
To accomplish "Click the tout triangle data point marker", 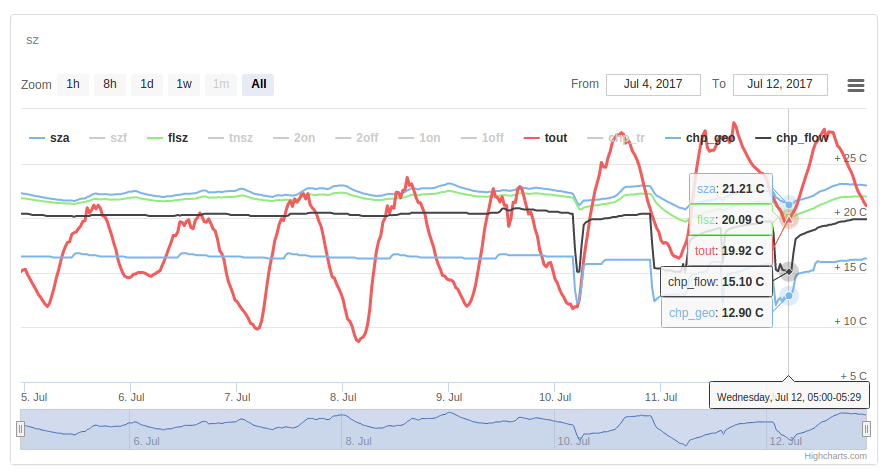I will pos(789,219).
